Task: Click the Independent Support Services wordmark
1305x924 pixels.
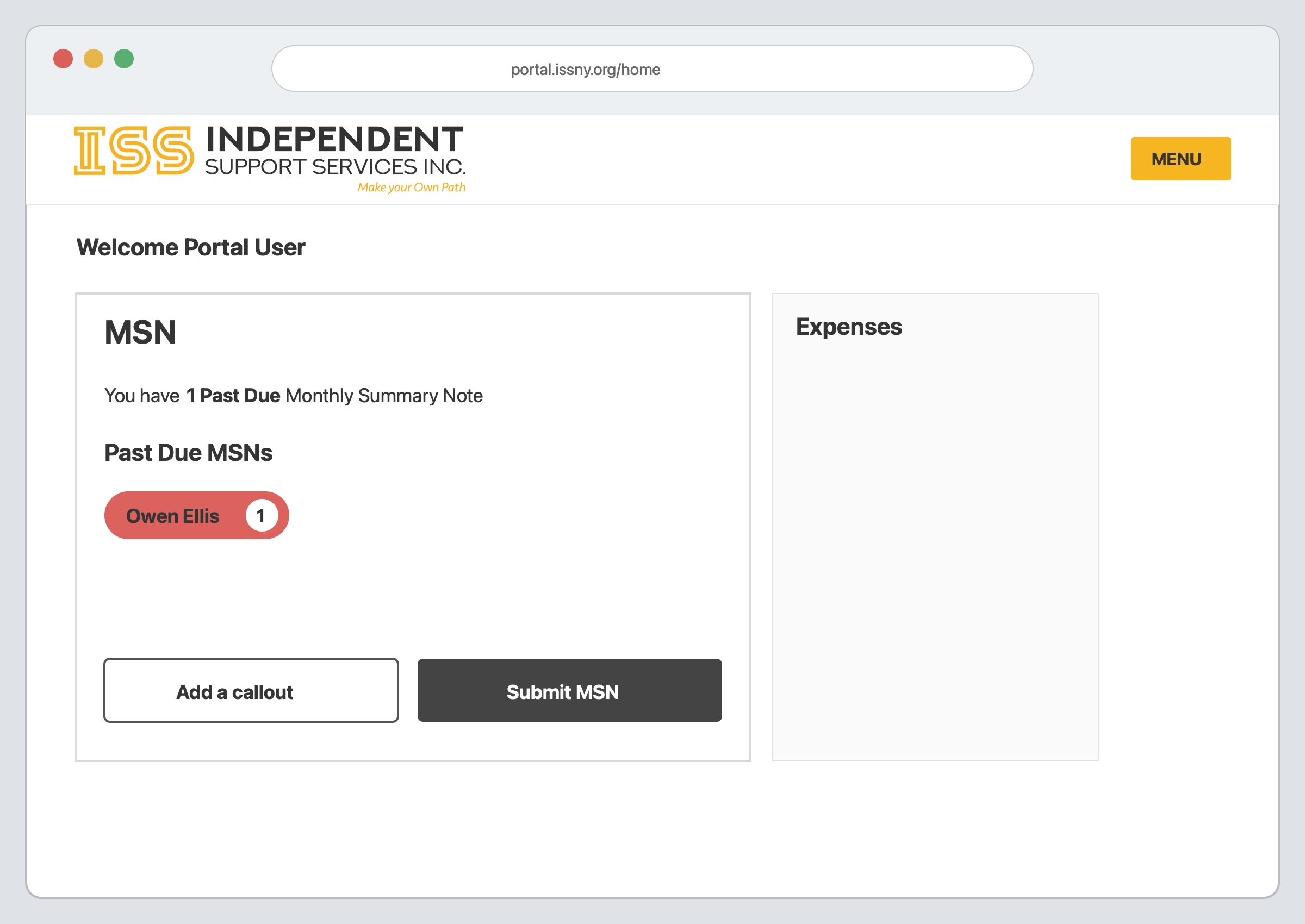Action: click(335, 151)
